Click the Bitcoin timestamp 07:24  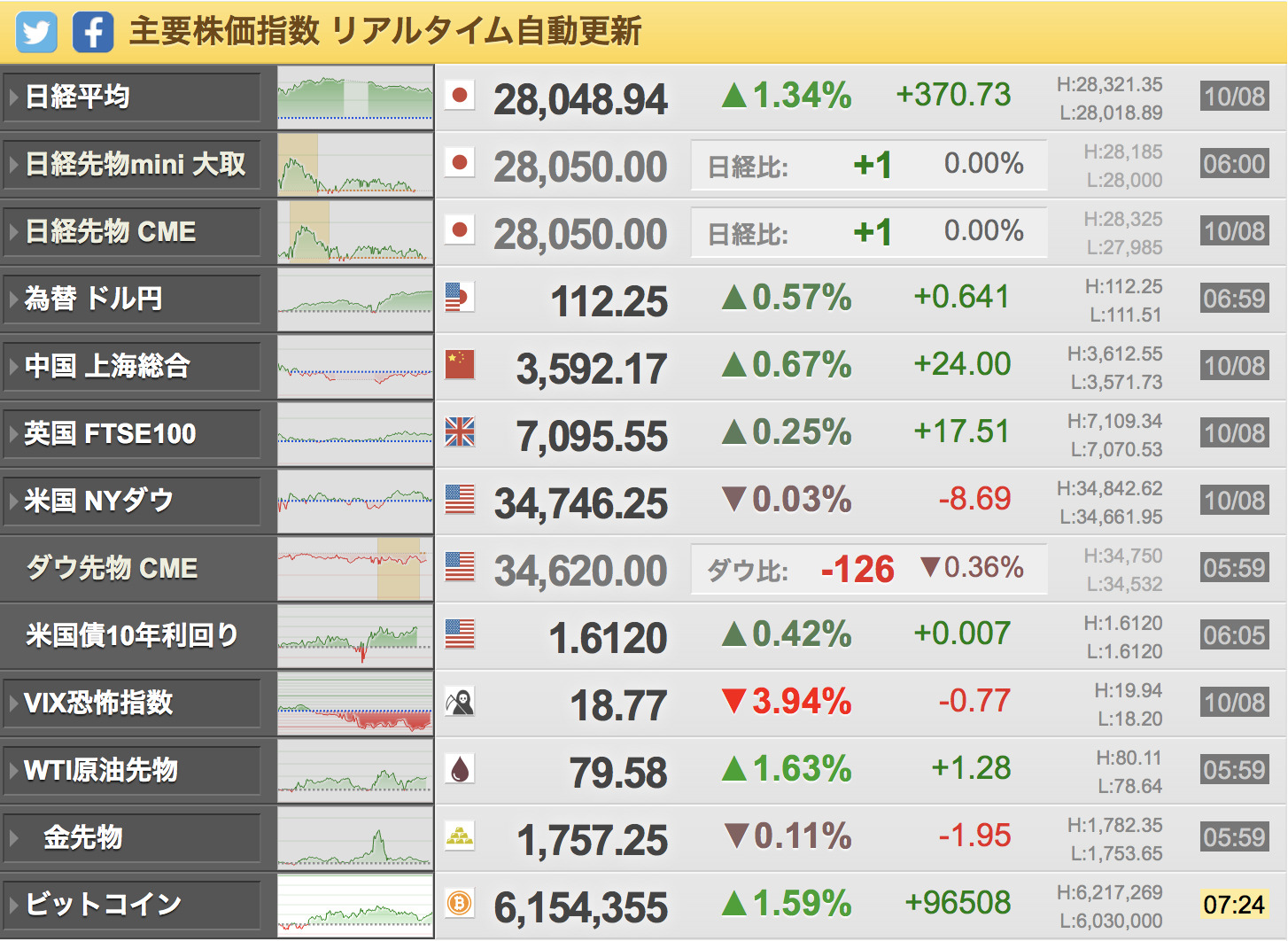click(x=1234, y=905)
